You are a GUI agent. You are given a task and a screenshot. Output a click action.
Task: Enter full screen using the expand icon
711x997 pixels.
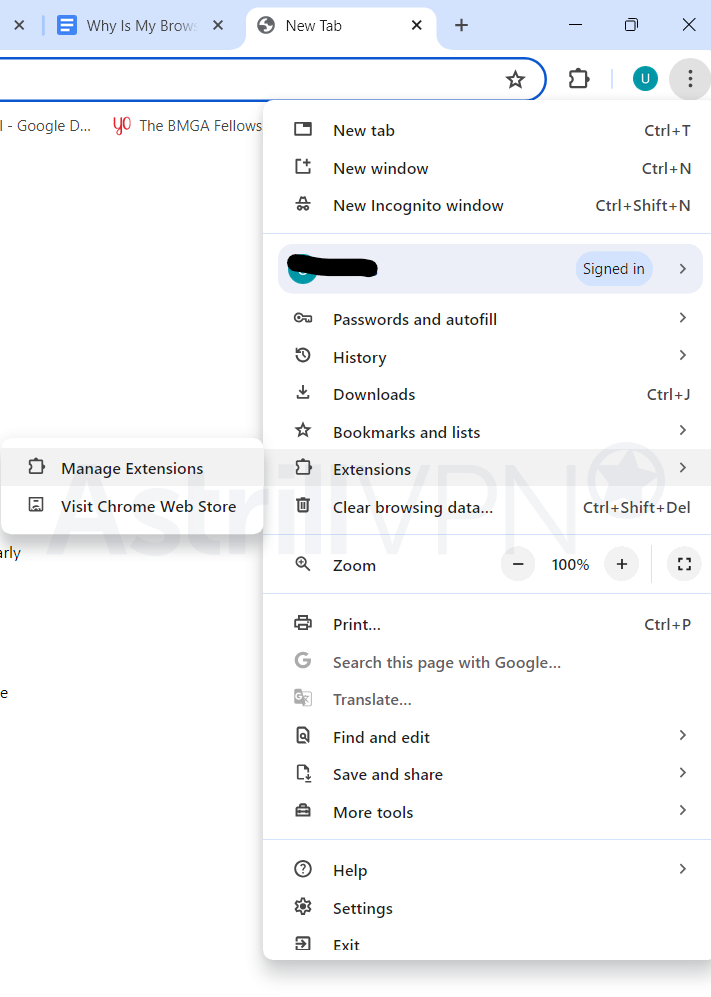coord(684,563)
